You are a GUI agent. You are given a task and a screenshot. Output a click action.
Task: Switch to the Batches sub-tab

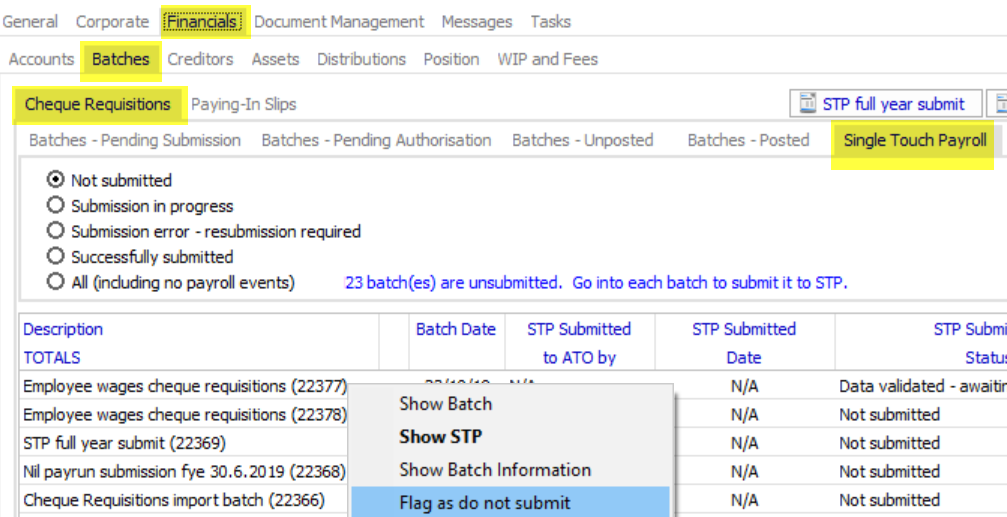(120, 59)
